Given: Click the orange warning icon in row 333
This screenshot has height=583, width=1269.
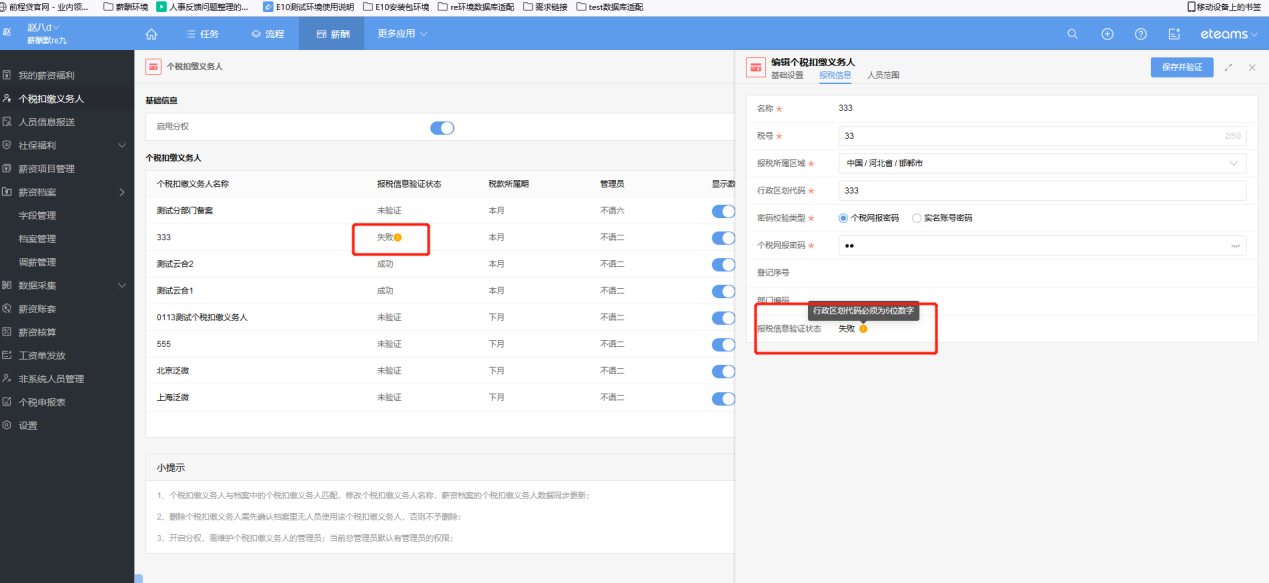Looking at the screenshot, I should click(398, 237).
